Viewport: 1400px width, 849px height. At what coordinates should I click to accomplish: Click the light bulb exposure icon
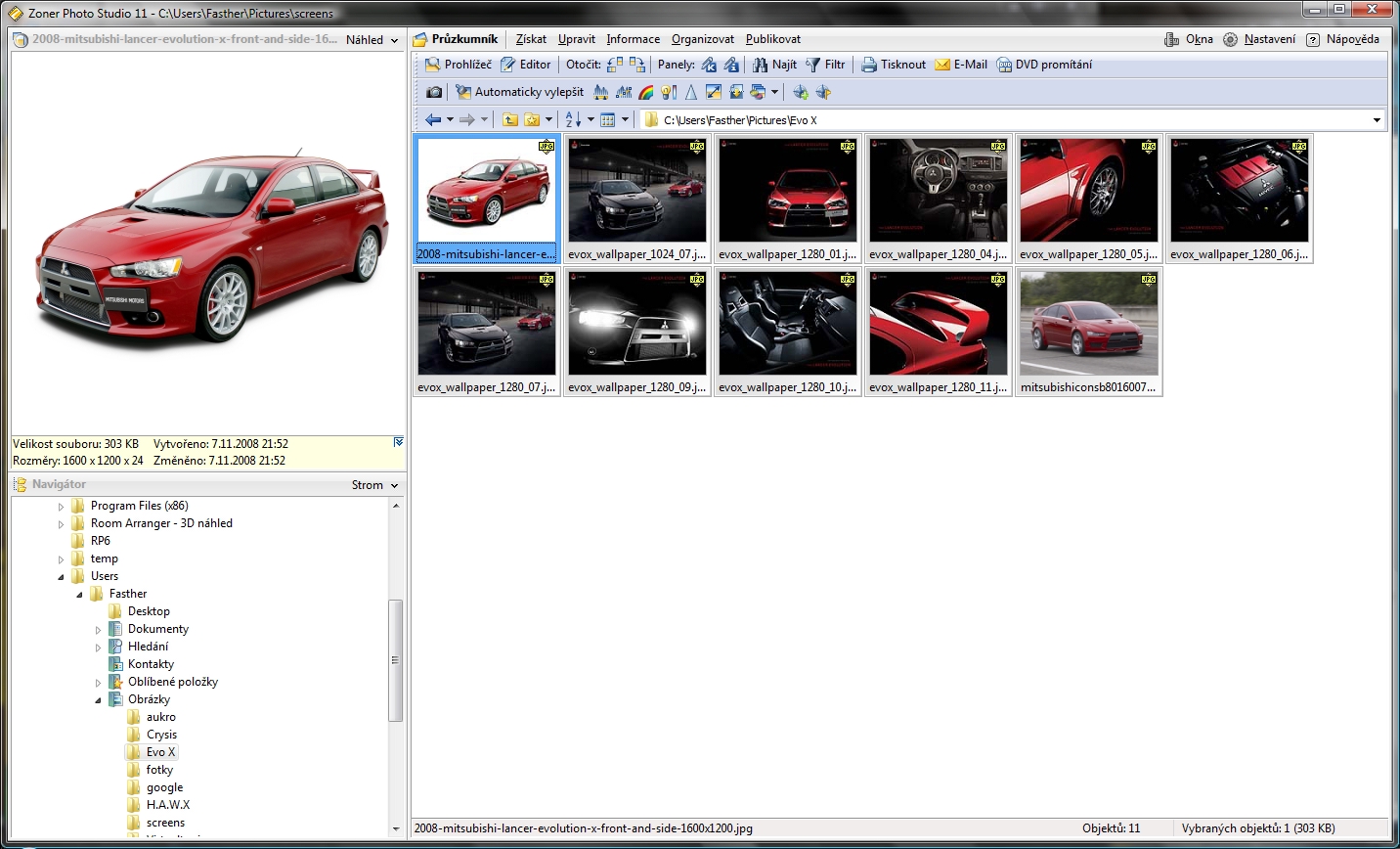click(669, 92)
